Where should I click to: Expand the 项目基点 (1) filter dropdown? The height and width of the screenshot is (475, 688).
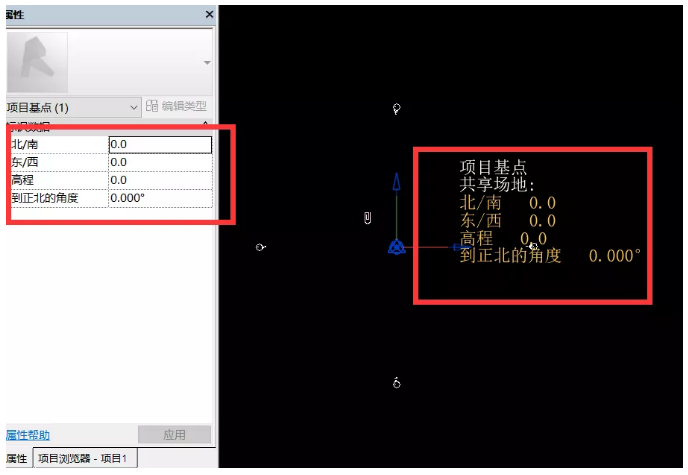134,106
